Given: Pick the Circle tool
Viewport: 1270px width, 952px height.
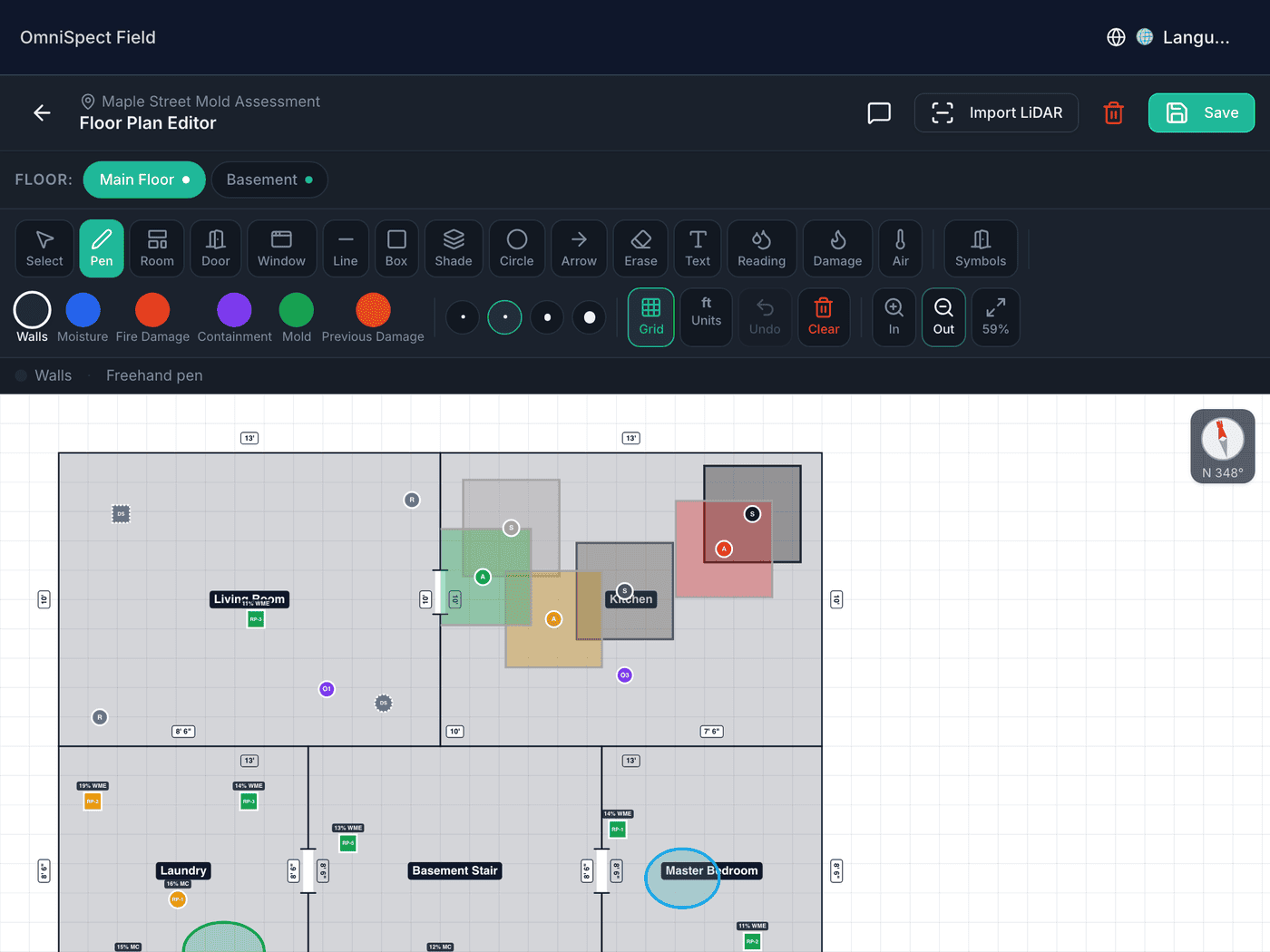Looking at the screenshot, I should (x=517, y=248).
